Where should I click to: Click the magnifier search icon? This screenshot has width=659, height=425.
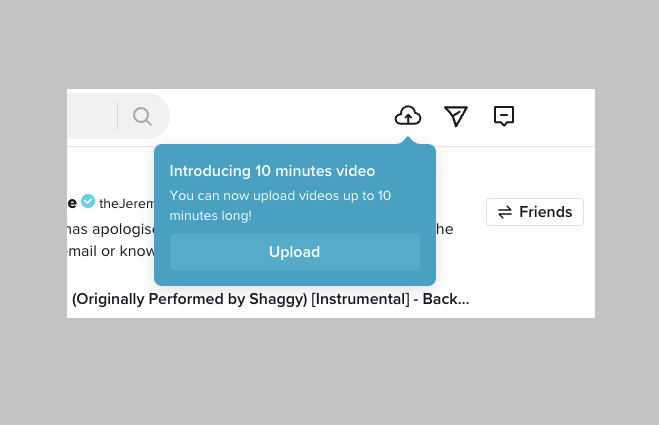tap(142, 116)
